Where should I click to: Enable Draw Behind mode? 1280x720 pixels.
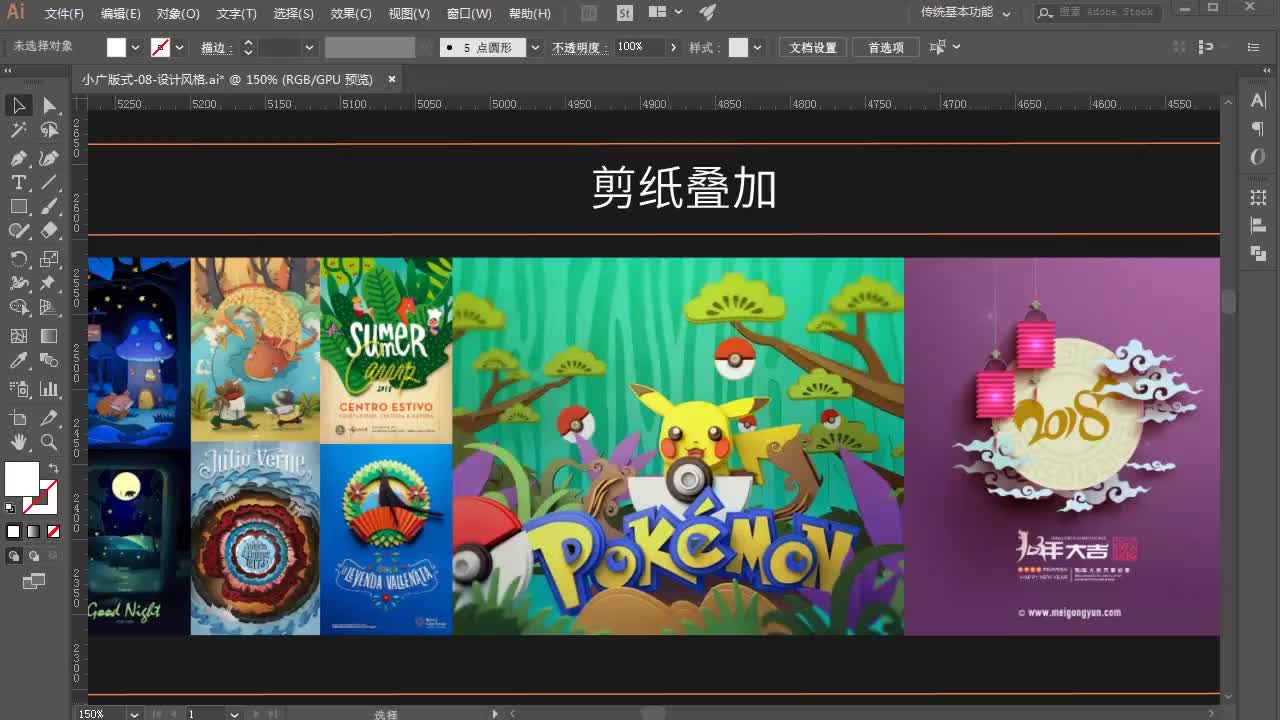point(33,556)
